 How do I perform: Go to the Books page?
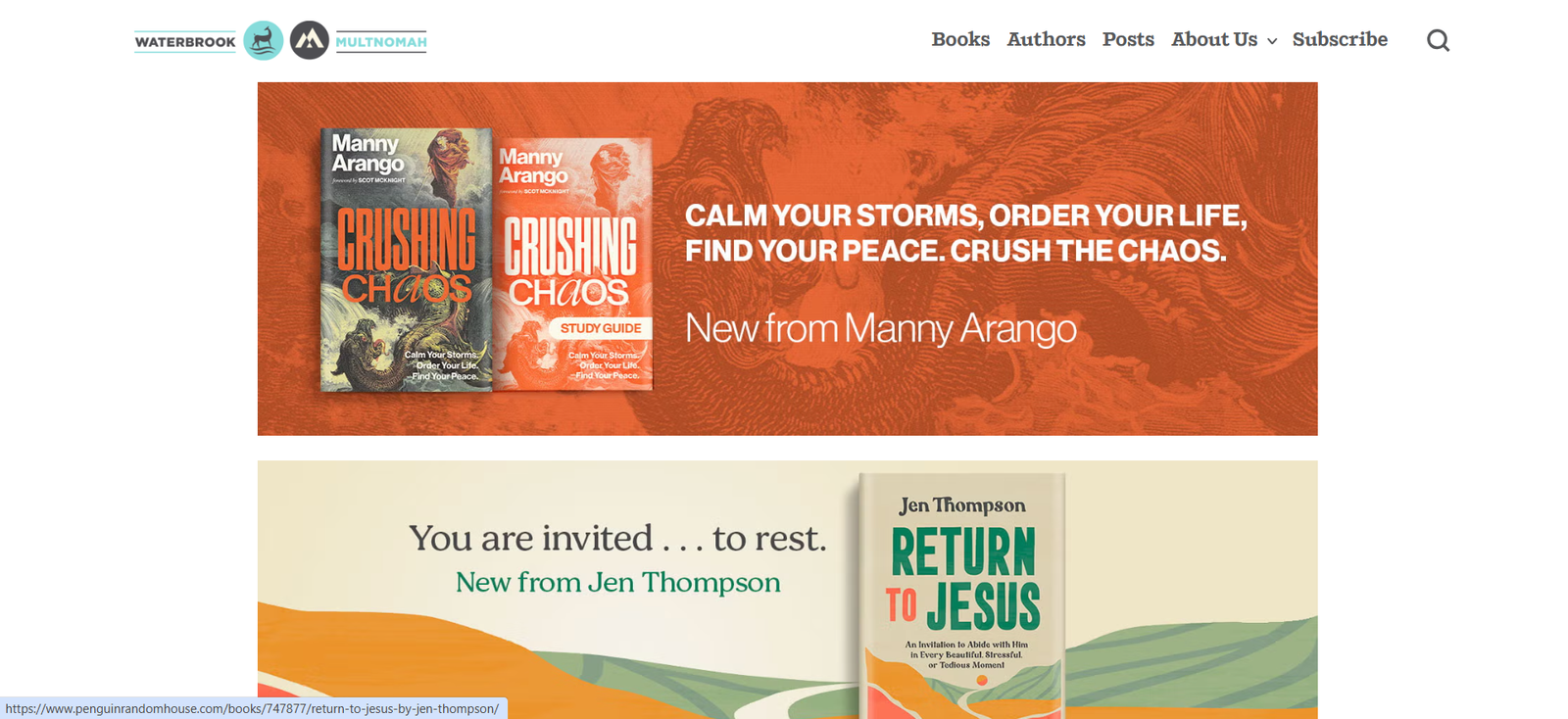click(x=960, y=39)
